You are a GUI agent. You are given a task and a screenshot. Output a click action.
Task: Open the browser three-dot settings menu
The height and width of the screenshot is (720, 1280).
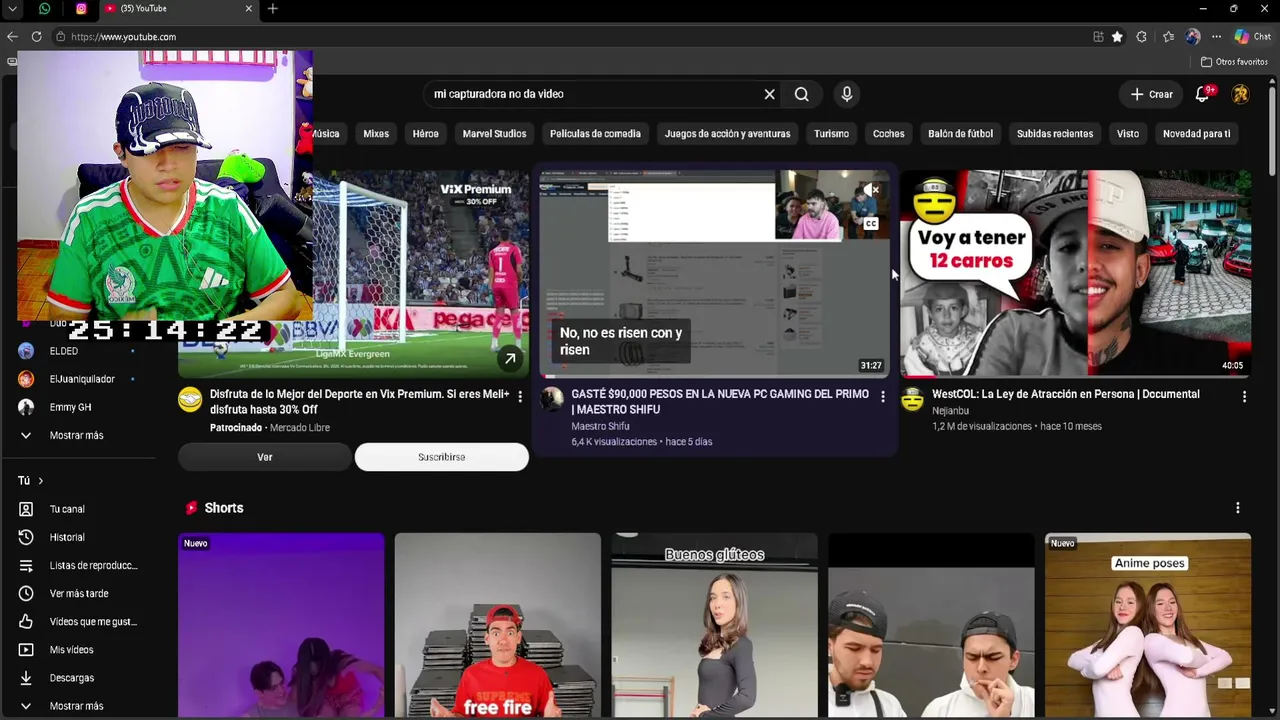[x=1217, y=37]
